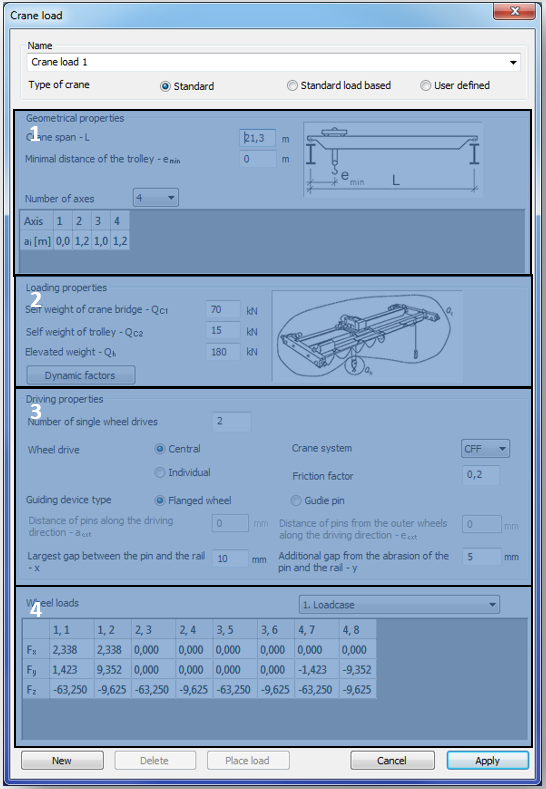
Task: Click the self weight of crane bridge field
Action: coord(223,309)
